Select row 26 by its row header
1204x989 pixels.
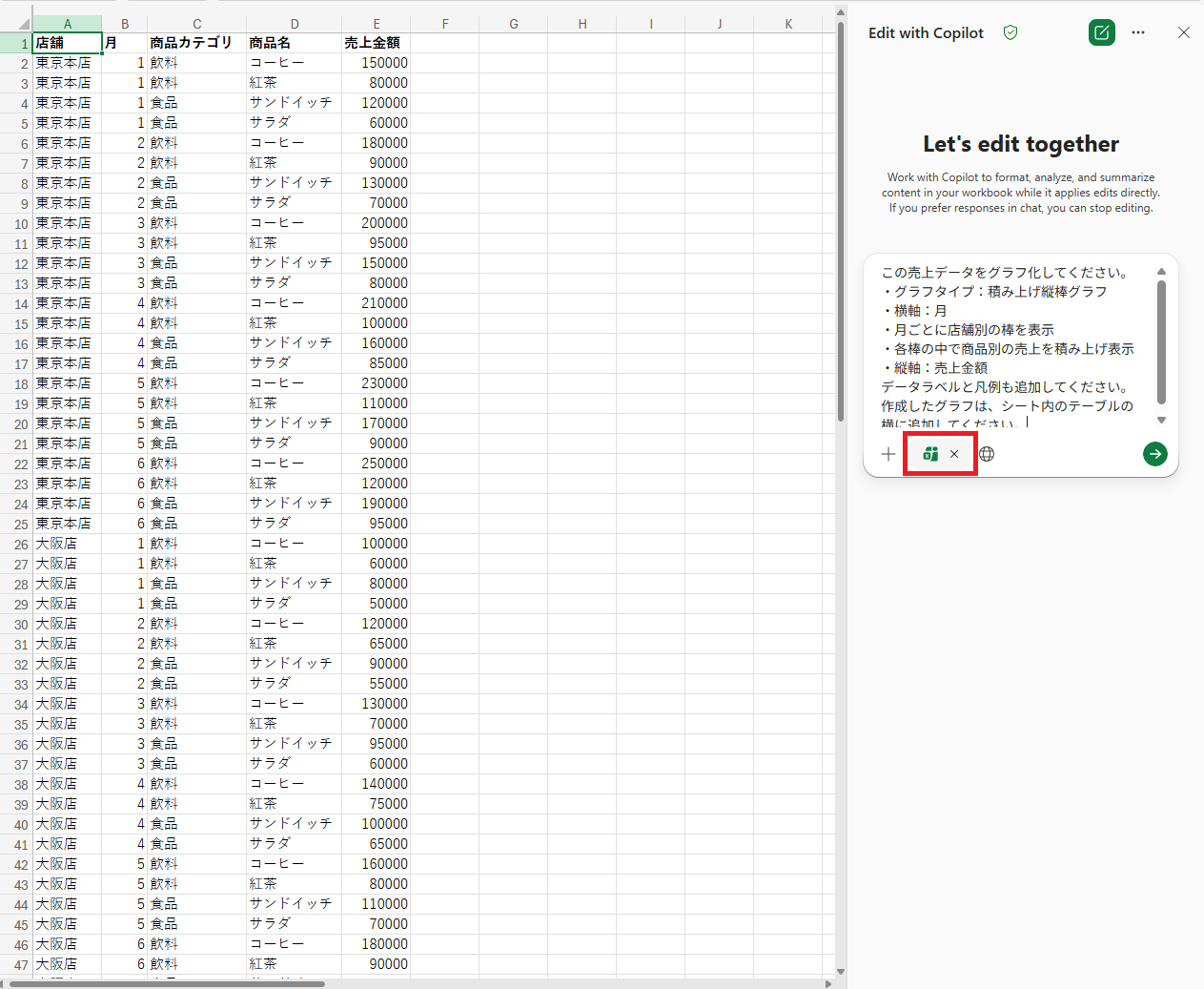tap(20, 544)
